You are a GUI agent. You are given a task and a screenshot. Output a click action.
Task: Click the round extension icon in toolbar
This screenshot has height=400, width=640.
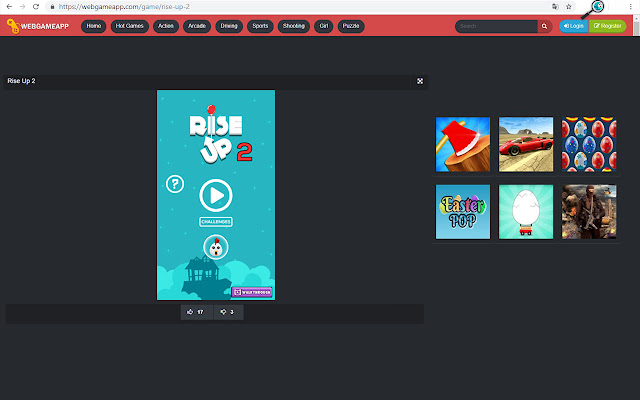coord(598,6)
